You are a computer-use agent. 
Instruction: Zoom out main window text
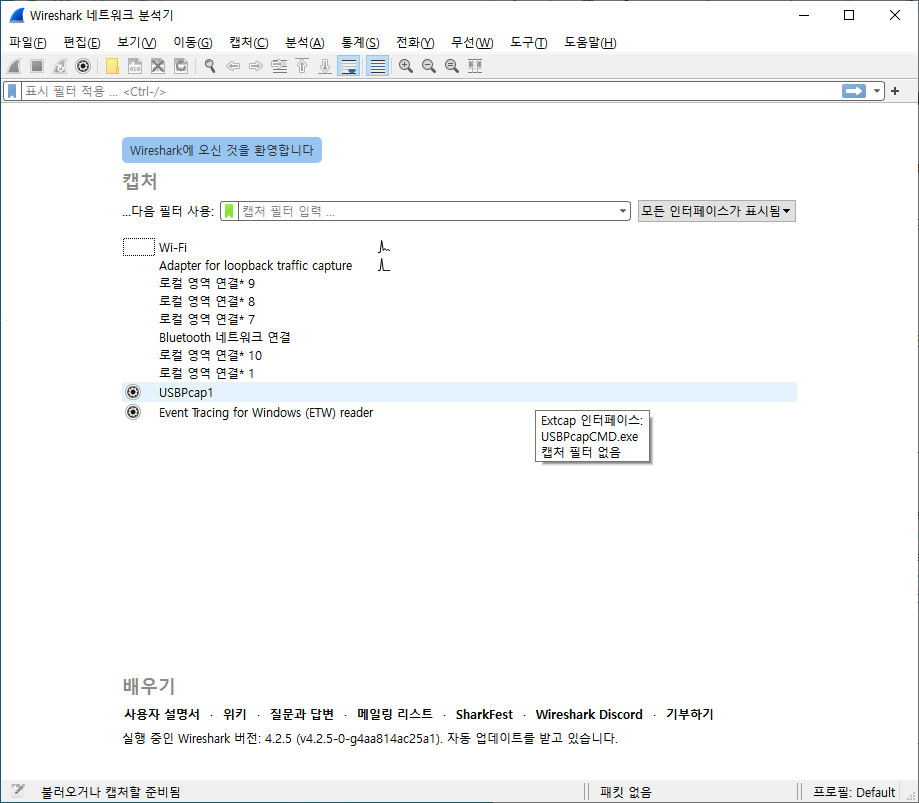429,66
